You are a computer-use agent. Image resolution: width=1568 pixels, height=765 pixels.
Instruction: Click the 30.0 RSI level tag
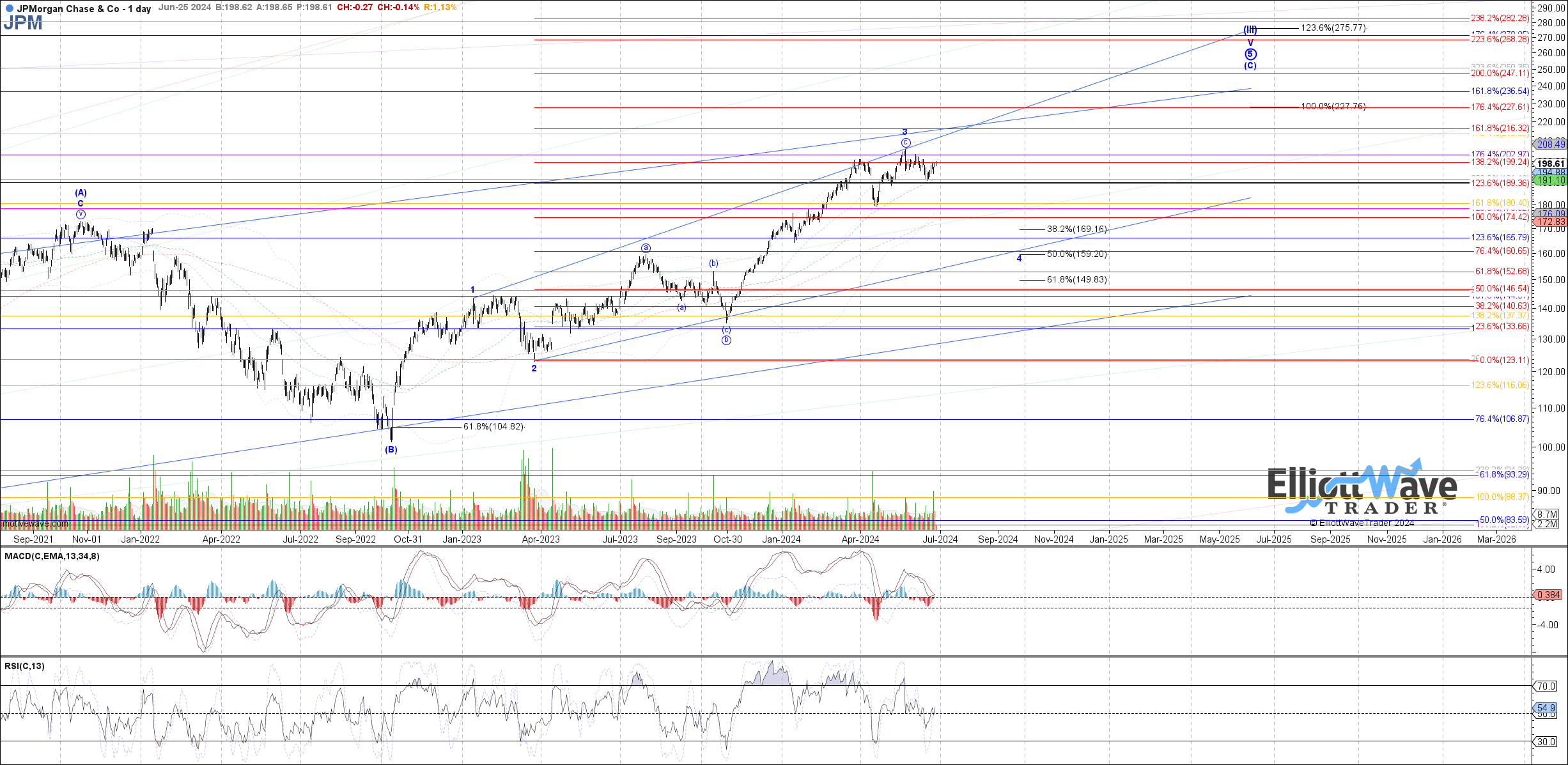1544,742
